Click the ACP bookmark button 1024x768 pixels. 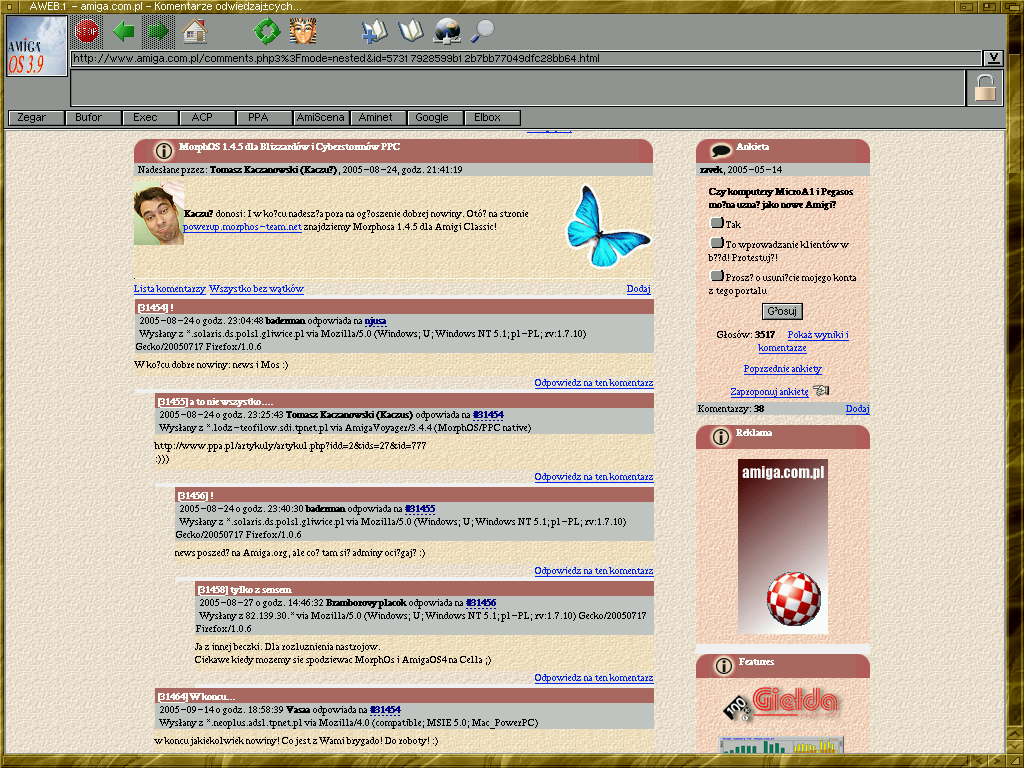click(x=207, y=118)
